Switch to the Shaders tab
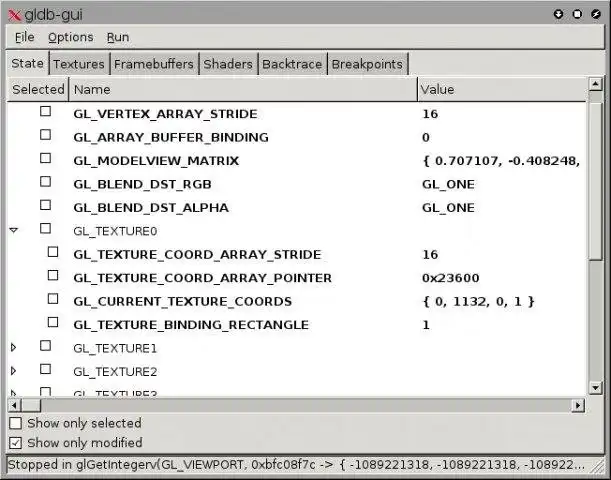The image size is (611, 480). [228, 64]
